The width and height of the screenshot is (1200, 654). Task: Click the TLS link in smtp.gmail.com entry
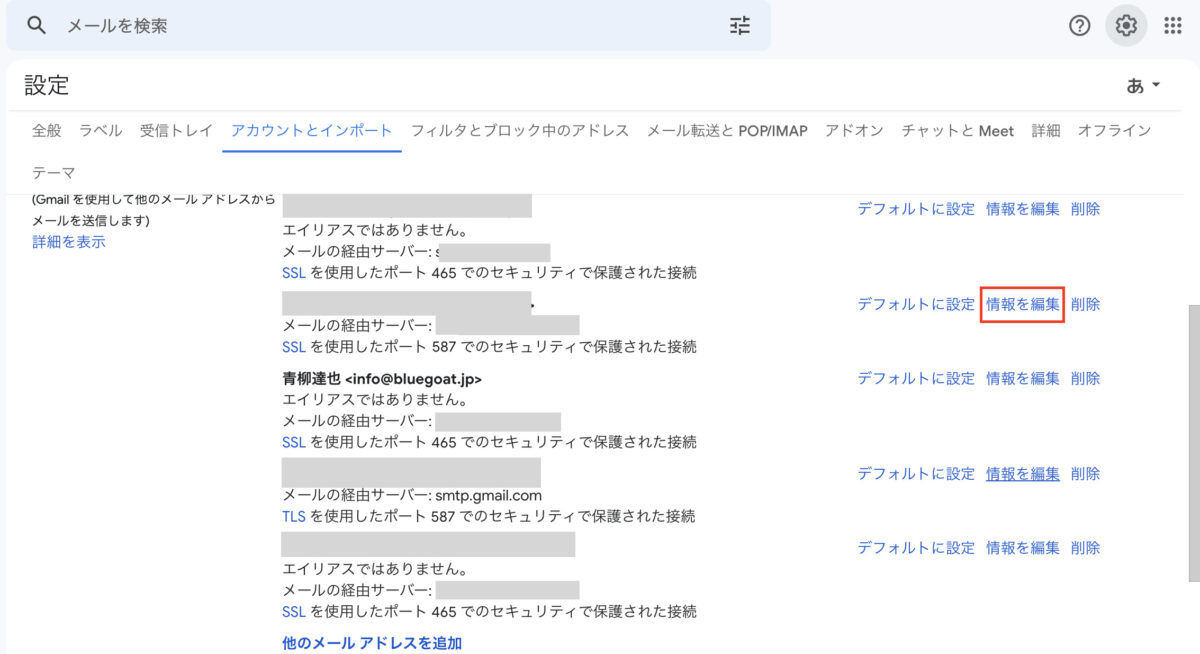point(294,517)
